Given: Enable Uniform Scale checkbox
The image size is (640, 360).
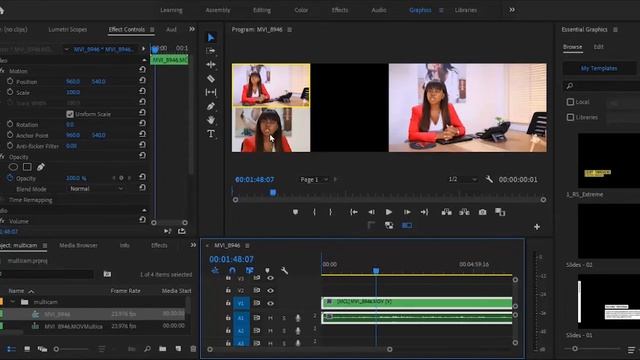Looking at the screenshot, I should (x=70, y=114).
